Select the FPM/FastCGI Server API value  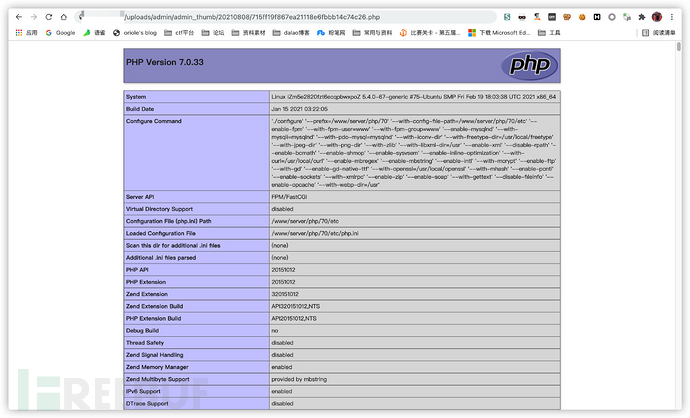coord(289,197)
